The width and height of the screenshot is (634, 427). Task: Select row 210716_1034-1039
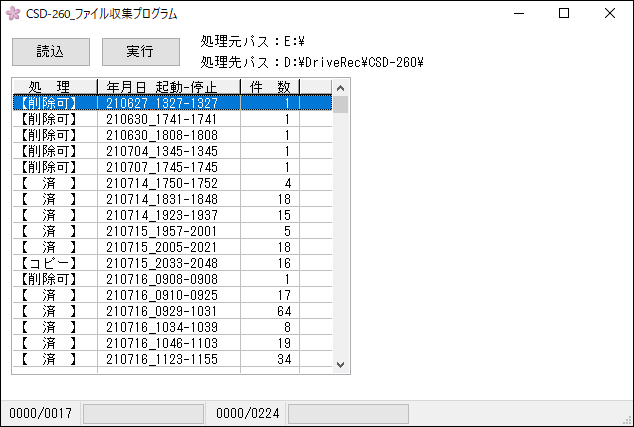[x=173, y=327]
